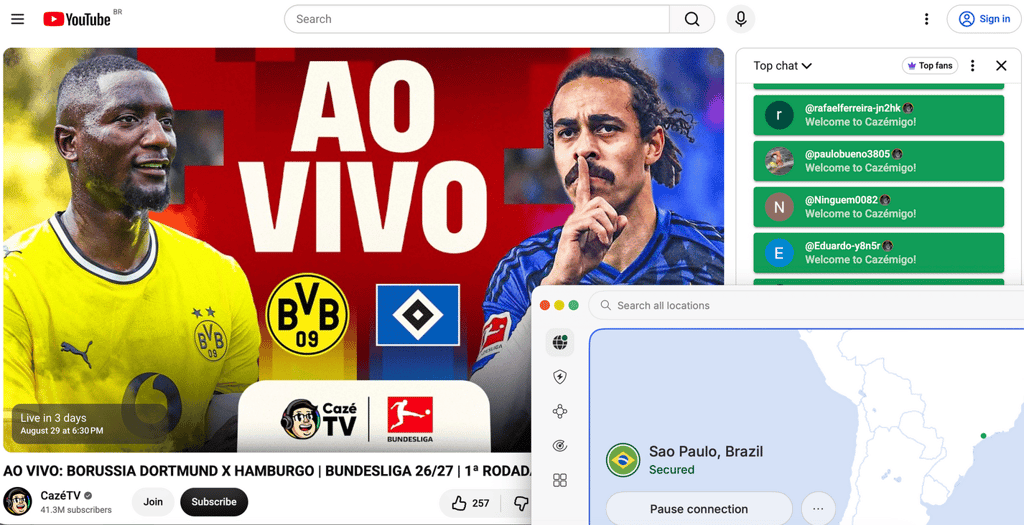Pause the VPN connection
1024x525 pixels.
[x=699, y=509]
